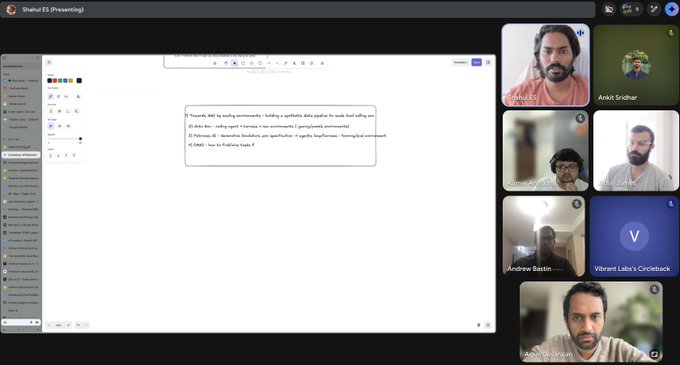Zoom in the Excalidraw canvas
The image size is (680, 365).
coord(68,325)
